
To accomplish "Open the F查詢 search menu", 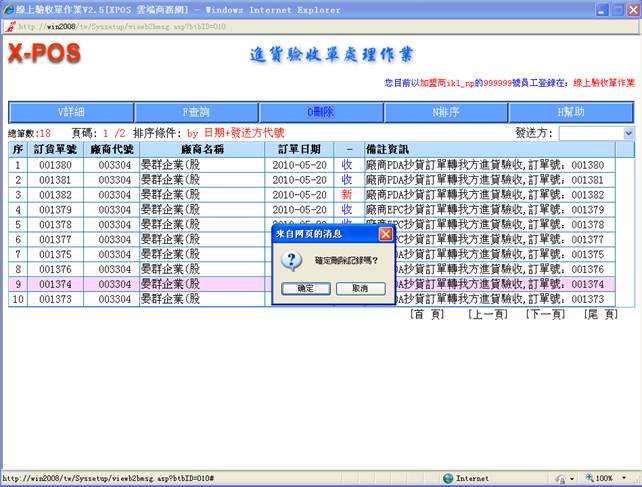I will 196,112.
